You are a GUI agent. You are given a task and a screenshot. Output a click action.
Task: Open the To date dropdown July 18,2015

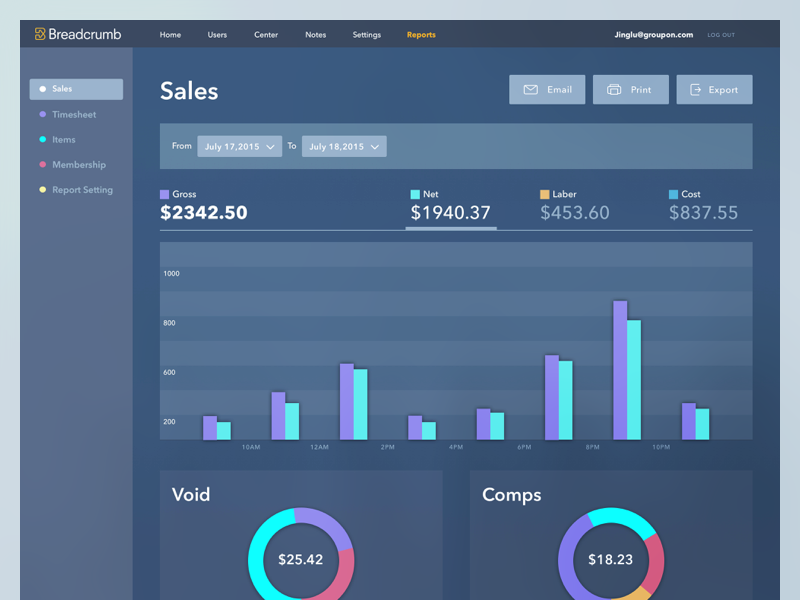coord(344,146)
